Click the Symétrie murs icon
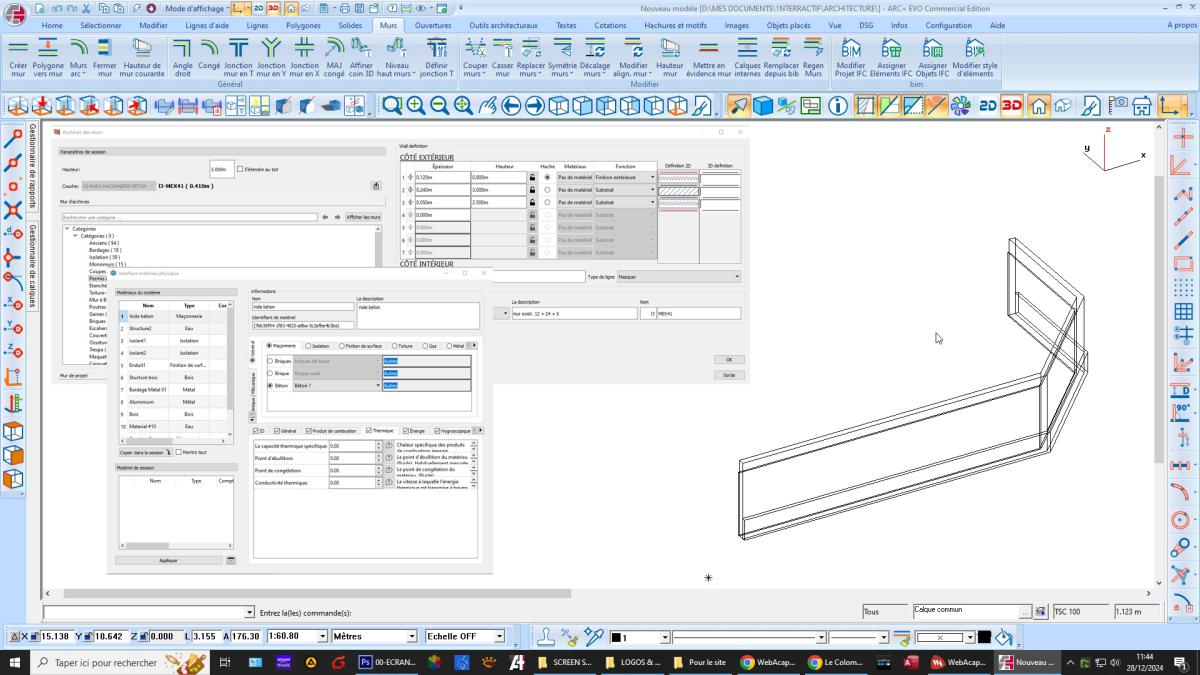1200x675 pixels. pos(563,48)
